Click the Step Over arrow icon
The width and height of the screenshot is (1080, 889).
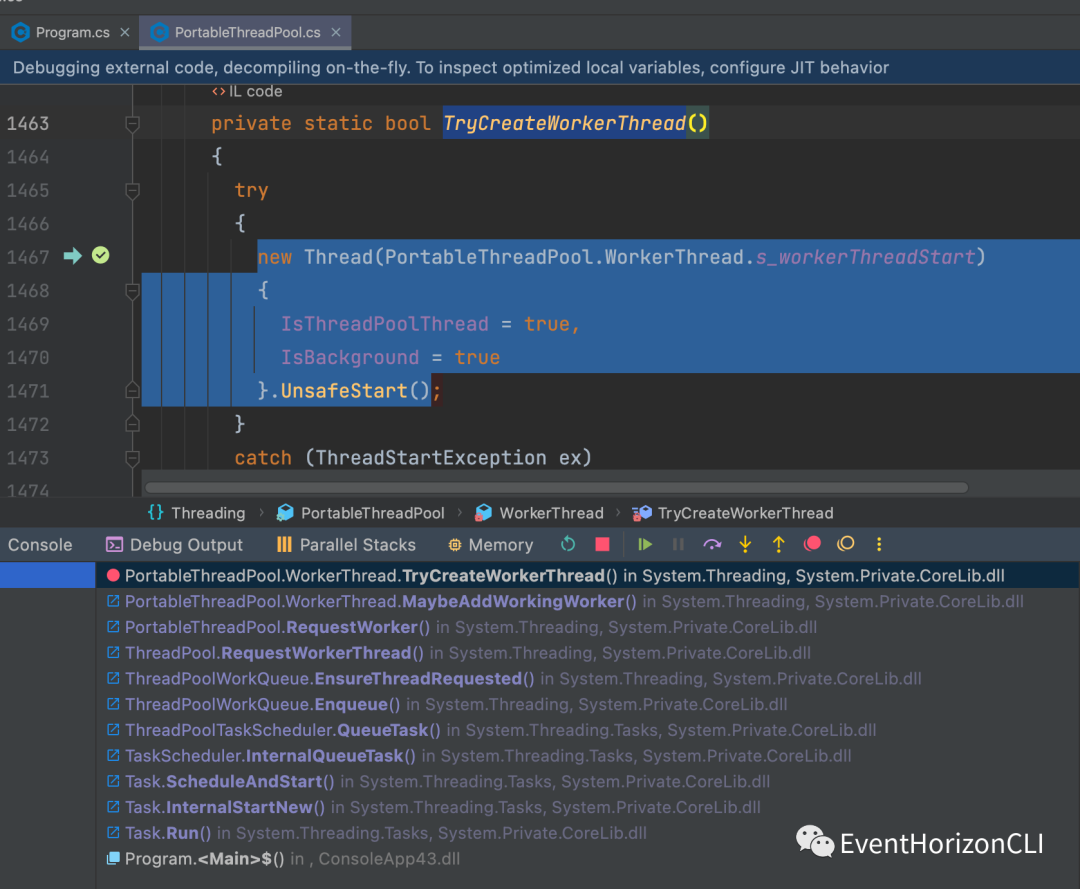[x=712, y=545]
